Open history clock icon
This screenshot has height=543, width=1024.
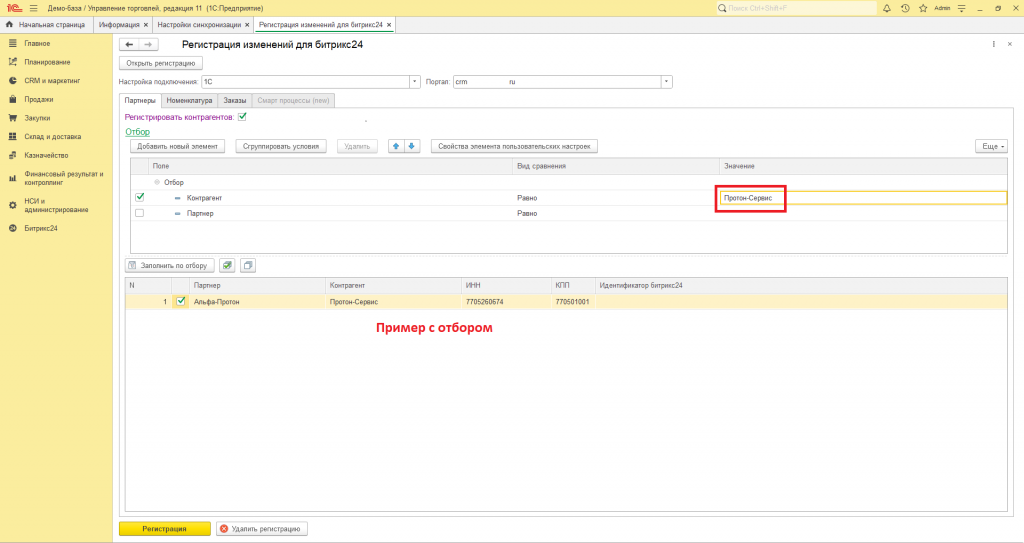tap(905, 8)
